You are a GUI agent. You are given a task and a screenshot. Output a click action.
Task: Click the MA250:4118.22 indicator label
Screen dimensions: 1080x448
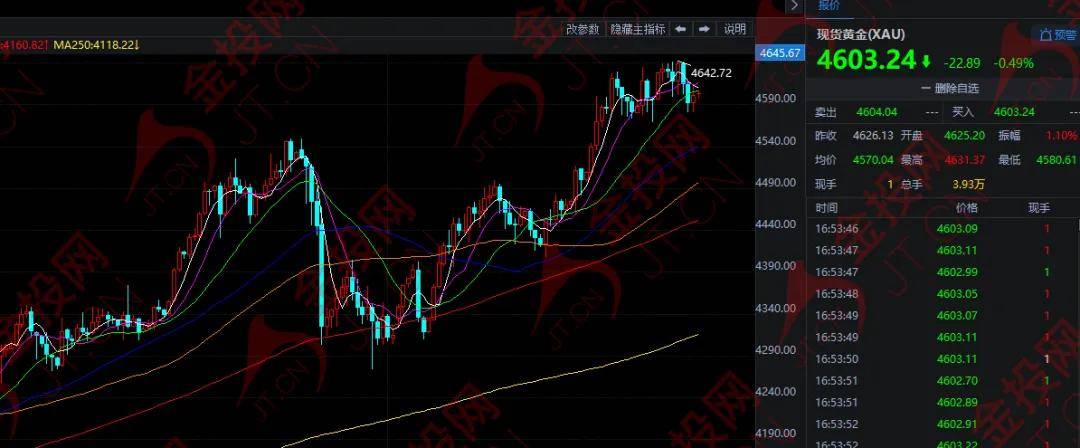click(x=96, y=45)
